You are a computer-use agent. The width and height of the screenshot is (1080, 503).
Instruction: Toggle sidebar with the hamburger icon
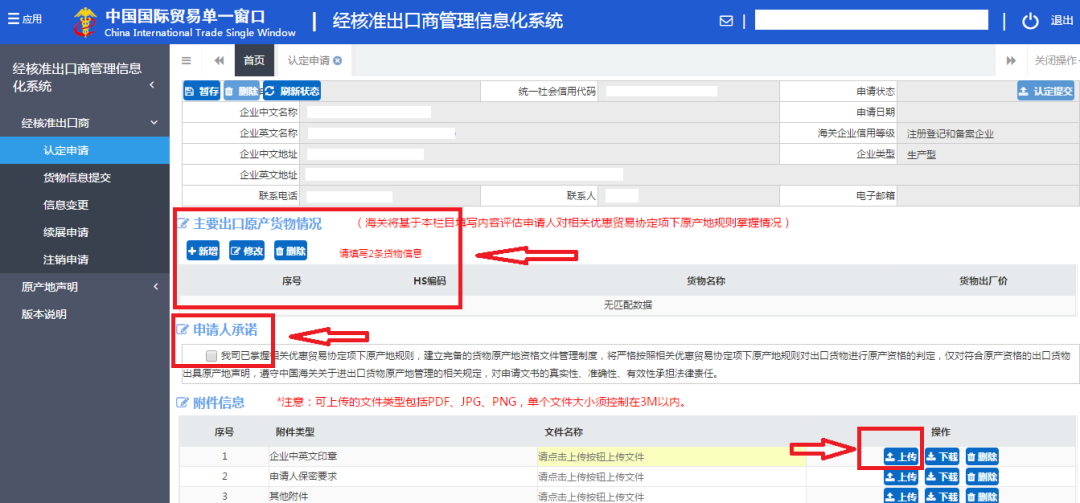(186, 60)
